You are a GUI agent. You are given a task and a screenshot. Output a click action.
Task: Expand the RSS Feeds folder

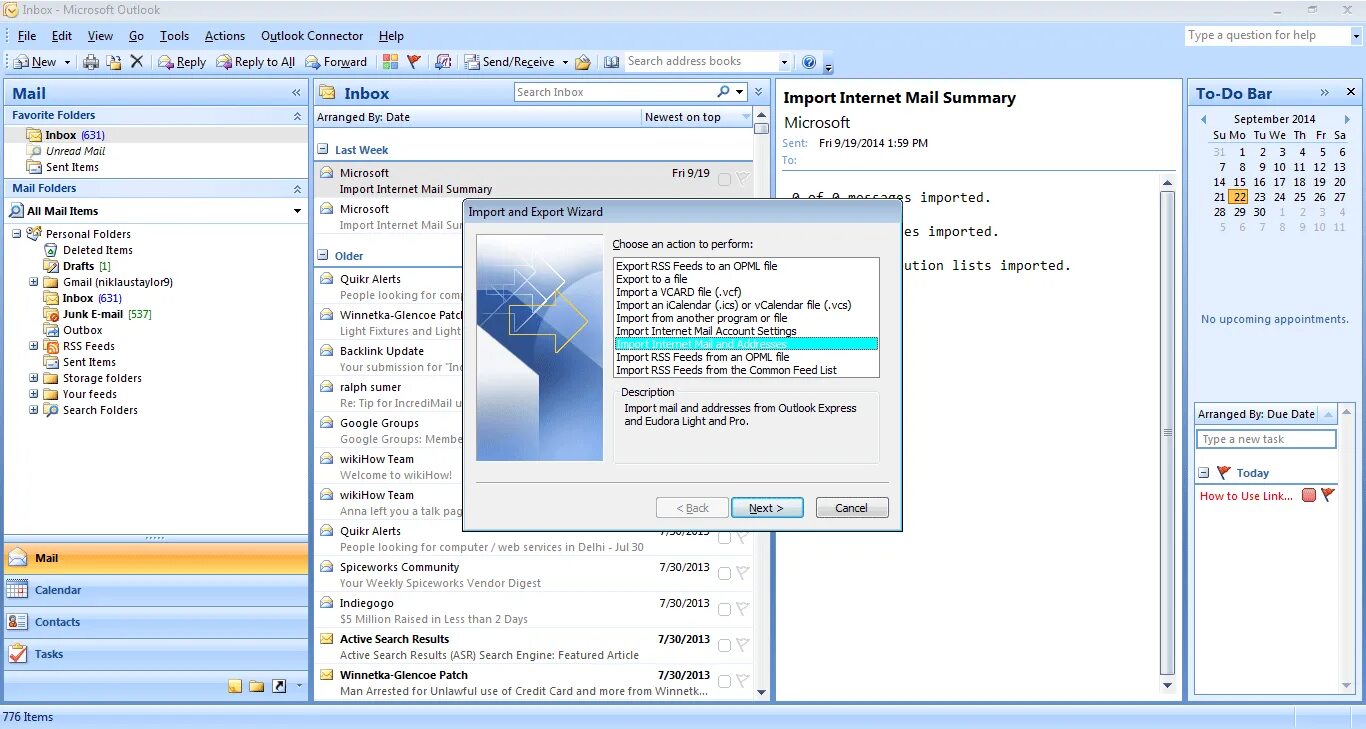tap(34, 346)
